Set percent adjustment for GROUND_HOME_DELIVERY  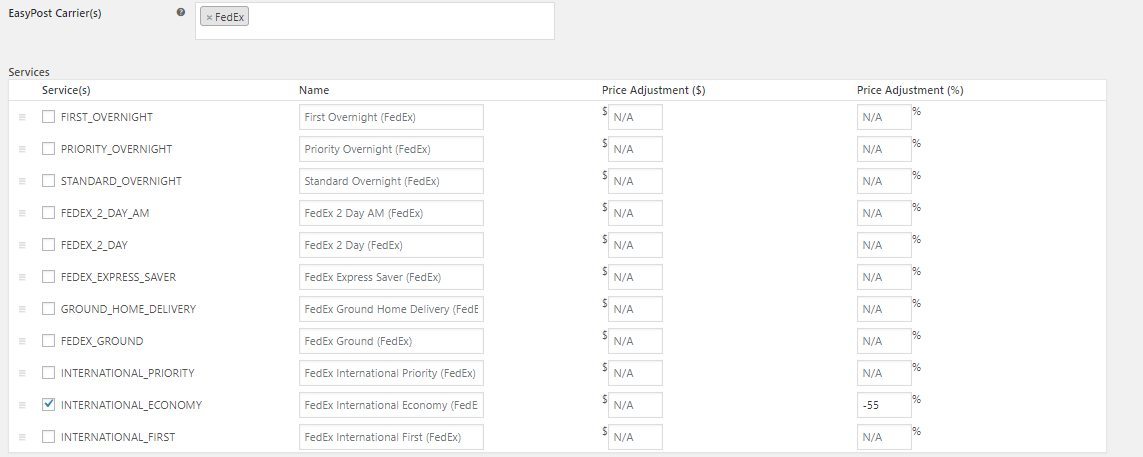(x=884, y=309)
